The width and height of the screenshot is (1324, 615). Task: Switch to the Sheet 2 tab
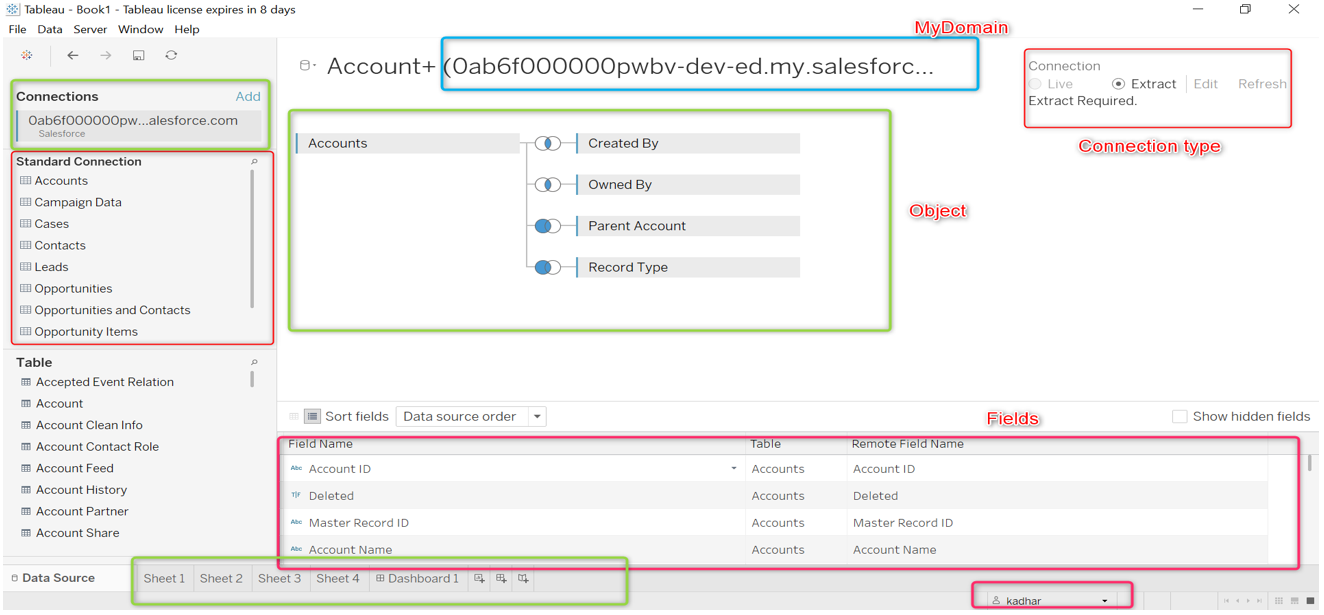[x=221, y=578]
